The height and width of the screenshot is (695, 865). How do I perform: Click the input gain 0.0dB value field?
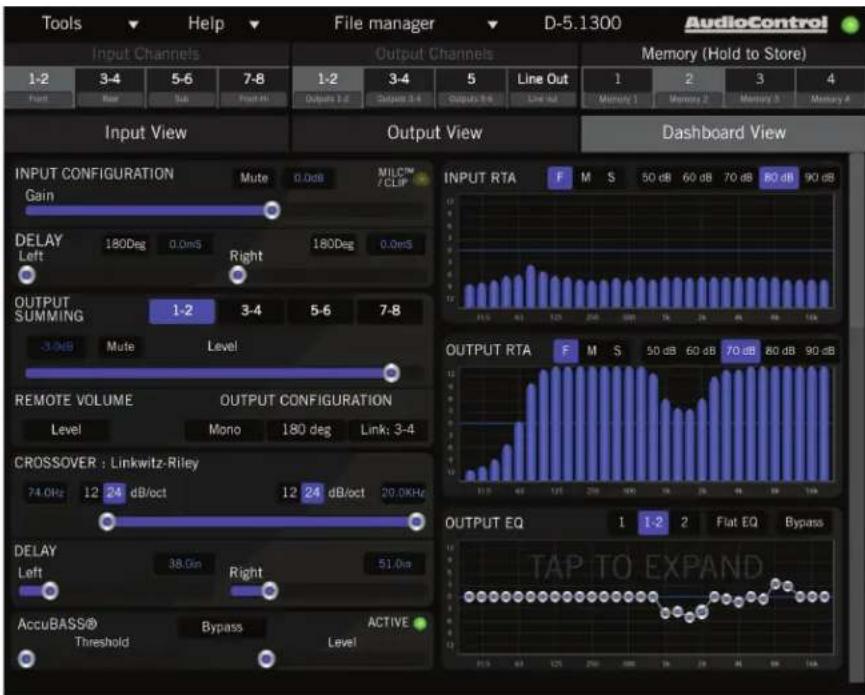pos(308,178)
